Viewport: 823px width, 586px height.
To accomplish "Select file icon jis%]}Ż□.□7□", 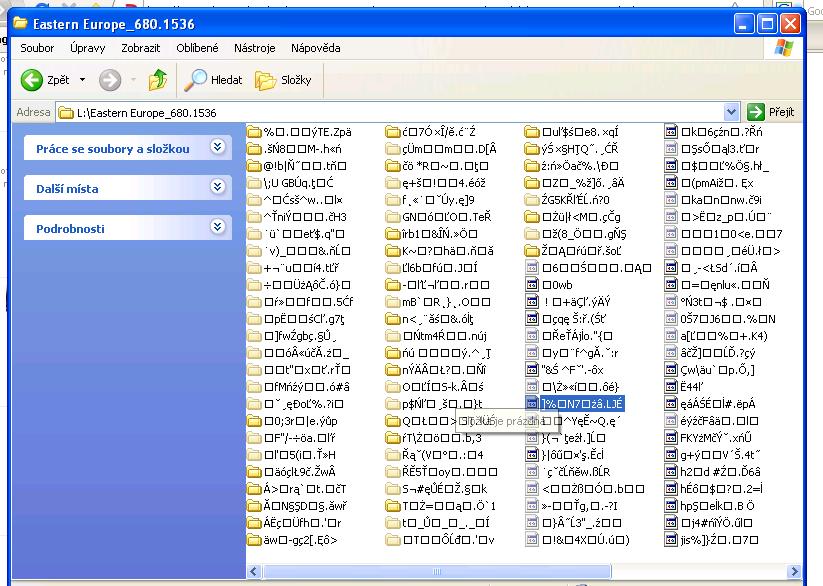I will (671, 540).
